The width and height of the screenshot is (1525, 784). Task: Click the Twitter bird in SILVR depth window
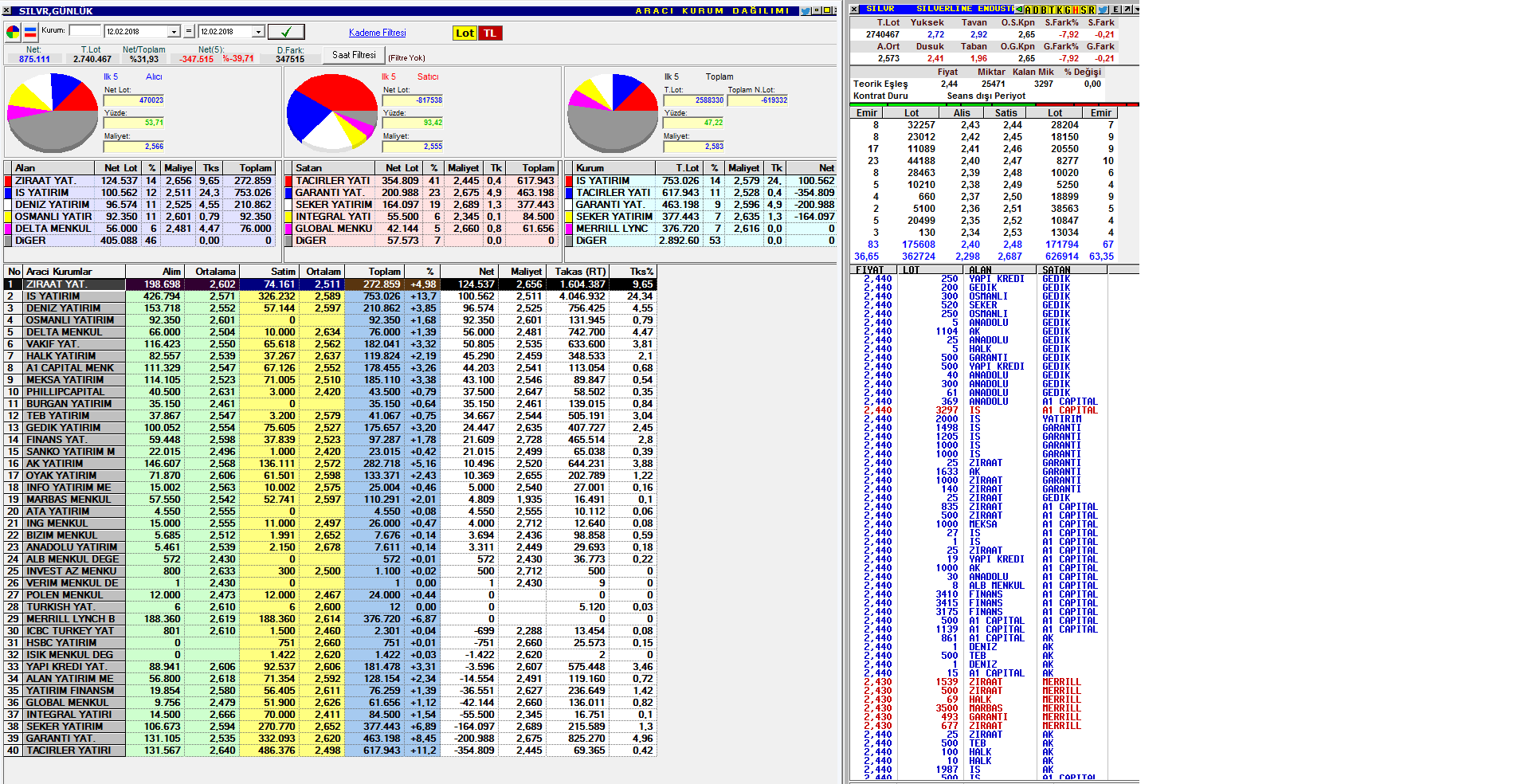1103,10
